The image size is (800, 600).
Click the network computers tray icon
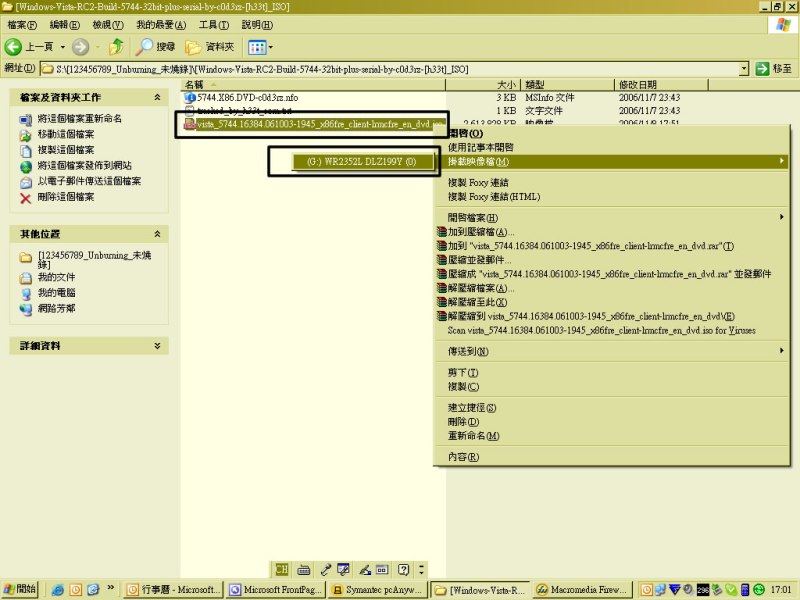click(x=661, y=590)
